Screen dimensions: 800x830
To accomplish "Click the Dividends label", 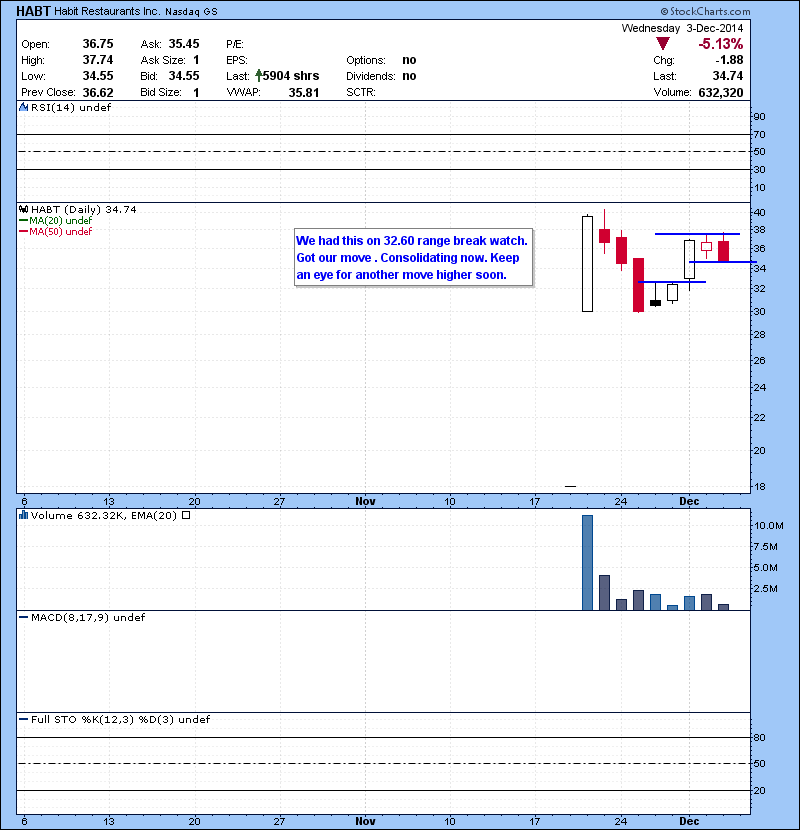I will 371,76.
